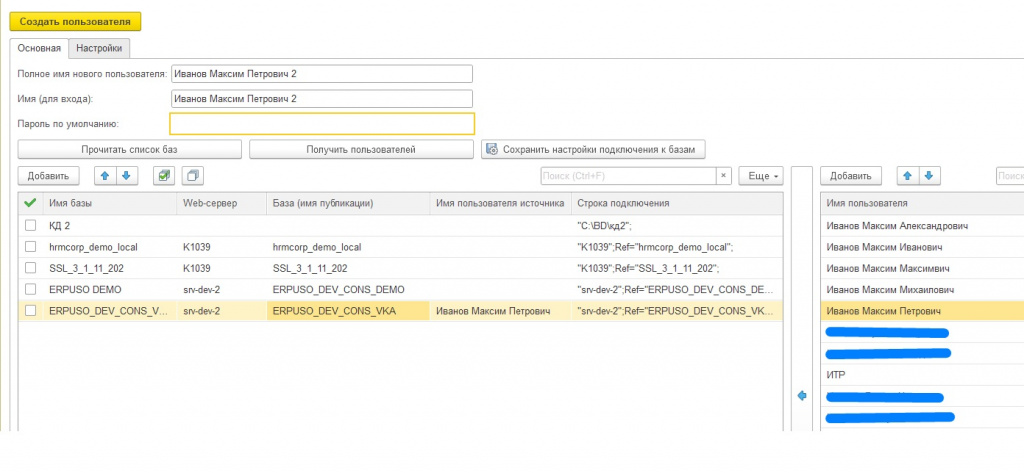Toggle the checkbox for КД 2 base
The width and height of the screenshot is (1024, 476).
pos(30,225)
